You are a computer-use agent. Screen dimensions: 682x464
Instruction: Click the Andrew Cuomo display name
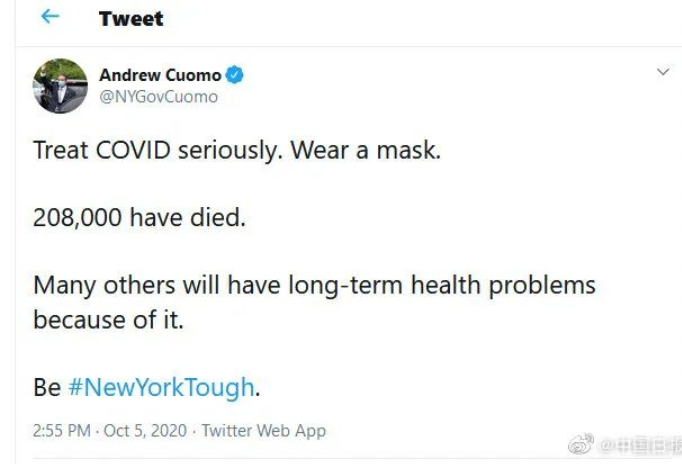tap(160, 75)
